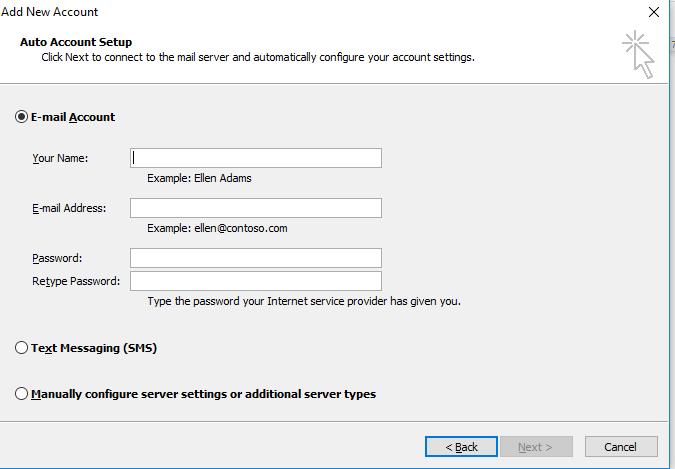Click the Add New Account title bar

[x=323, y=12]
